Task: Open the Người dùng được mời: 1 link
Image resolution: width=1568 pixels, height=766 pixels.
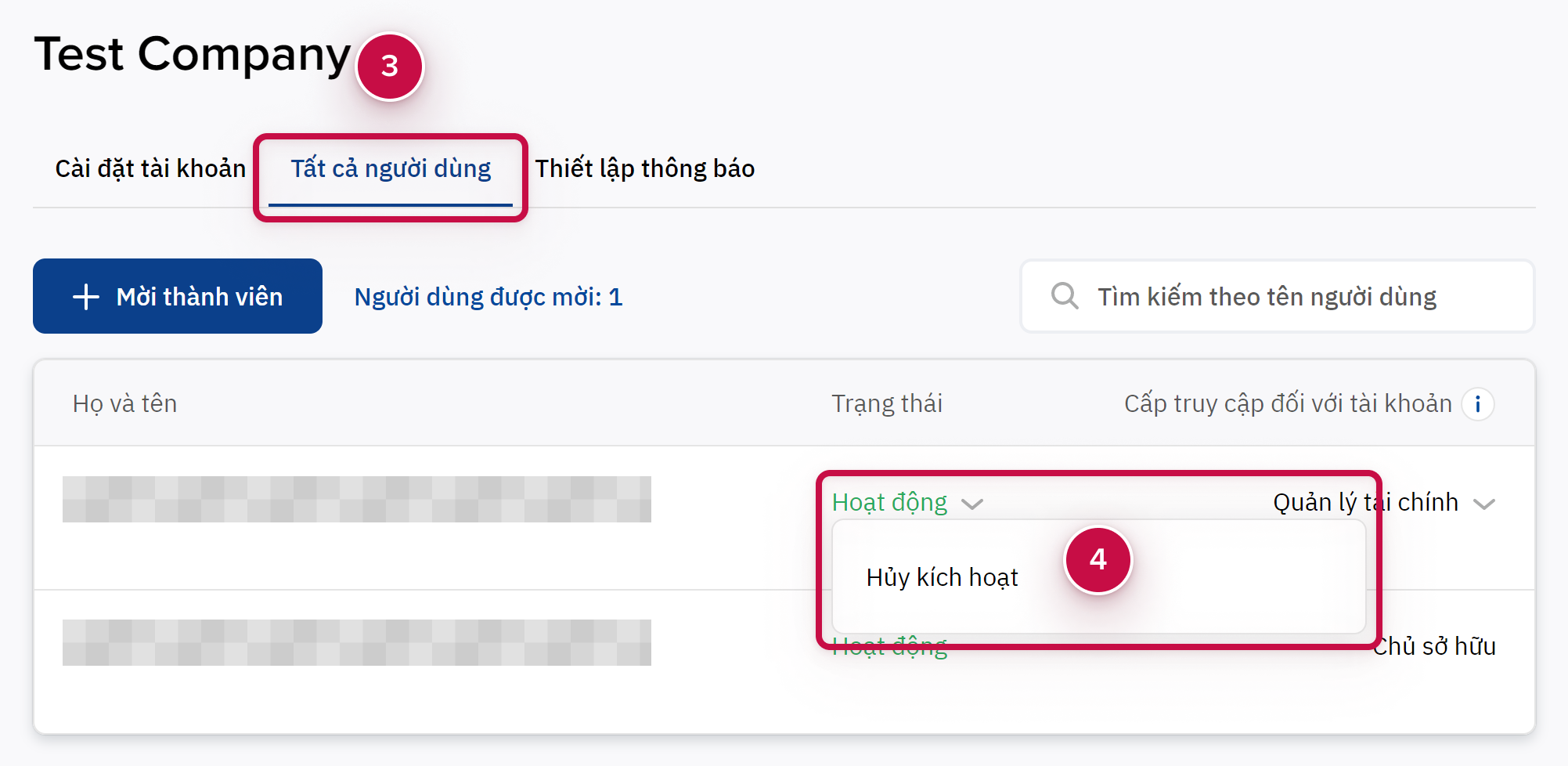Action: [x=488, y=297]
